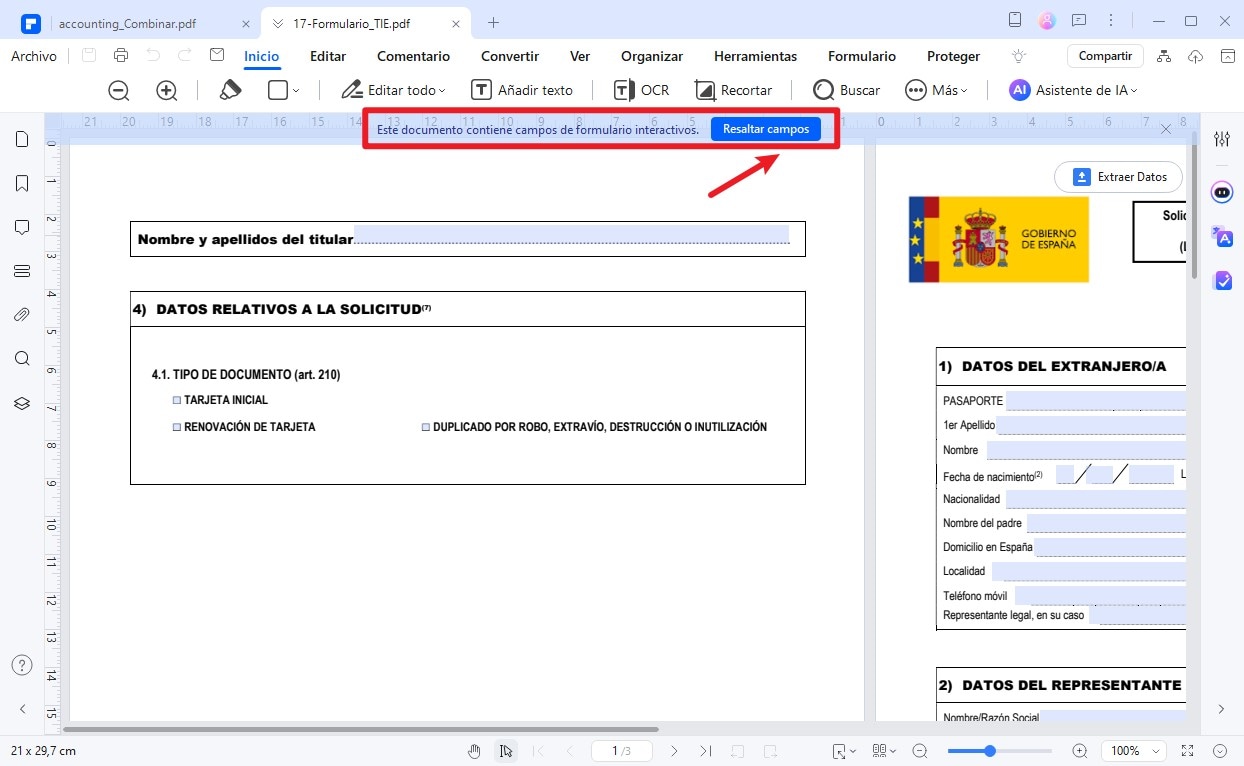
Task: Open the properties sliders panel on the right sidebar
Action: point(1222,139)
